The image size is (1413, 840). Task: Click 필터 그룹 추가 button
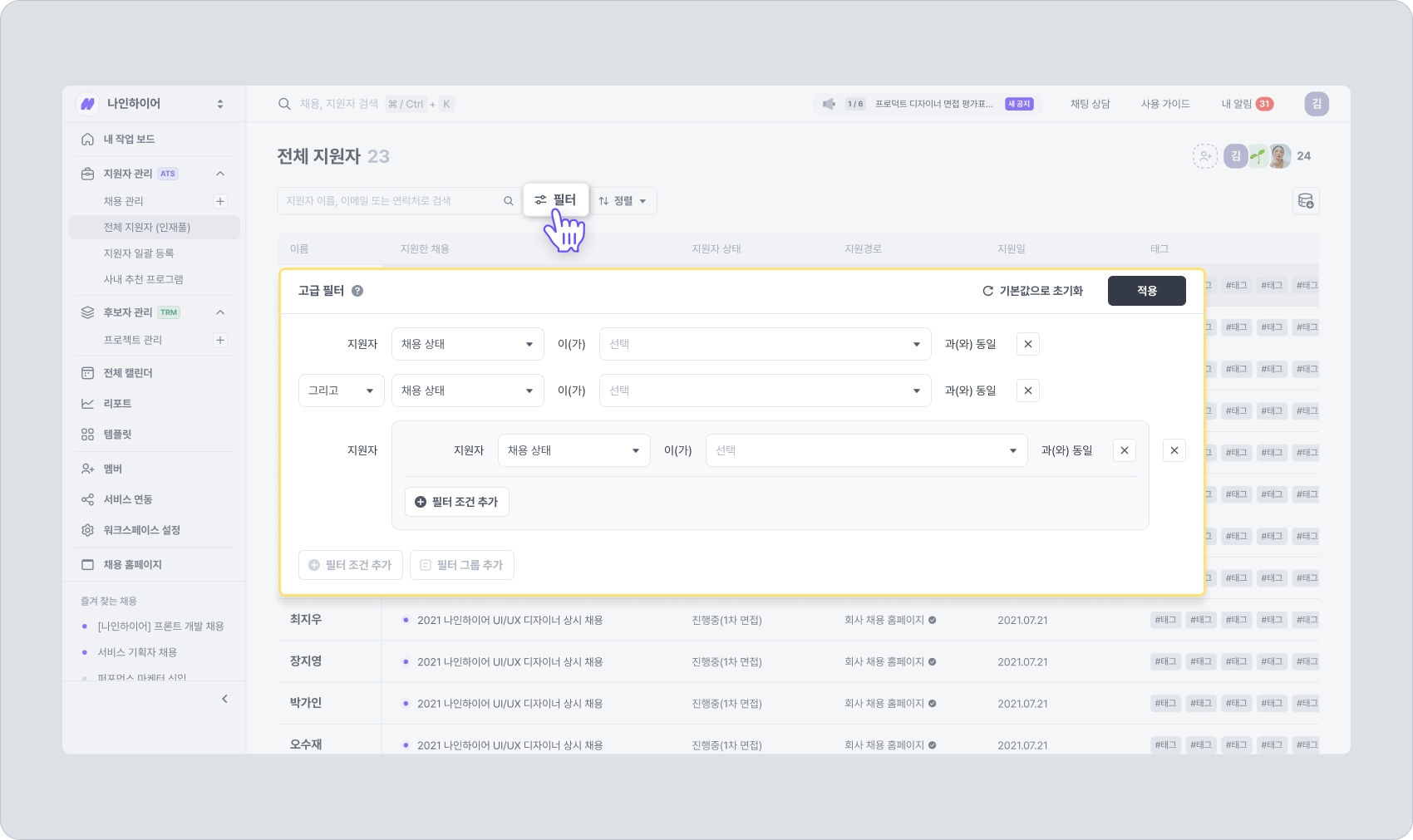pos(462,565)
